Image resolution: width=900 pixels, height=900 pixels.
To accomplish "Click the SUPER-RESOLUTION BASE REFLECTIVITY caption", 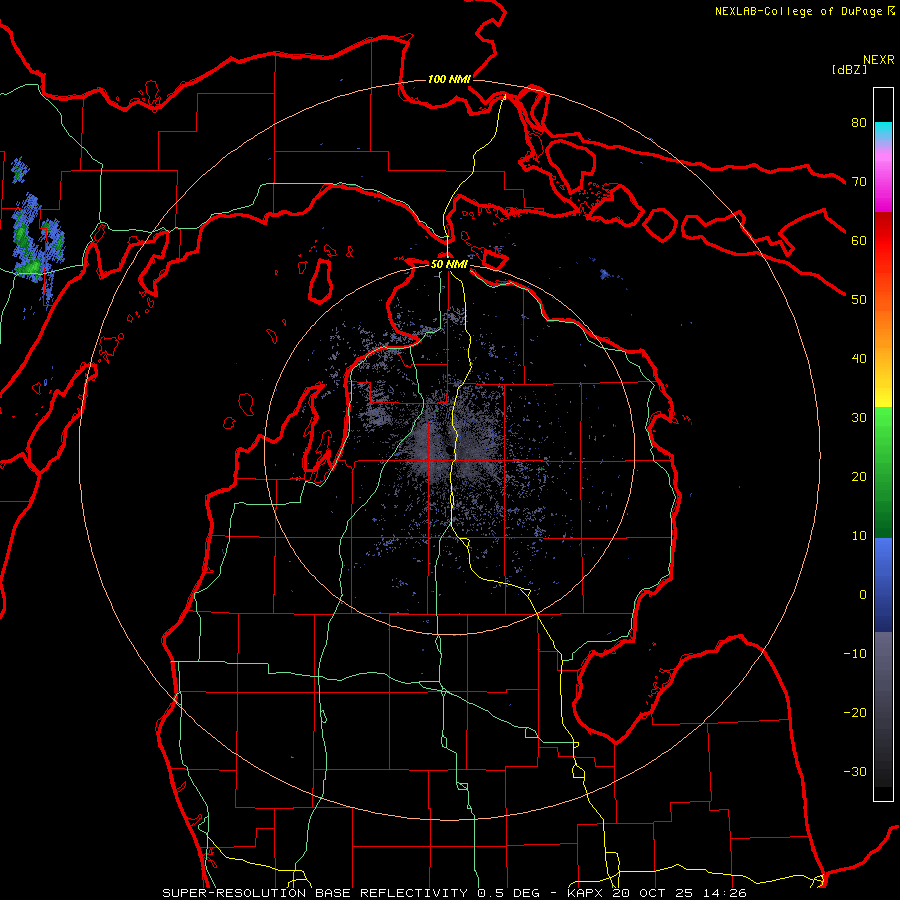I will (314, 893).
